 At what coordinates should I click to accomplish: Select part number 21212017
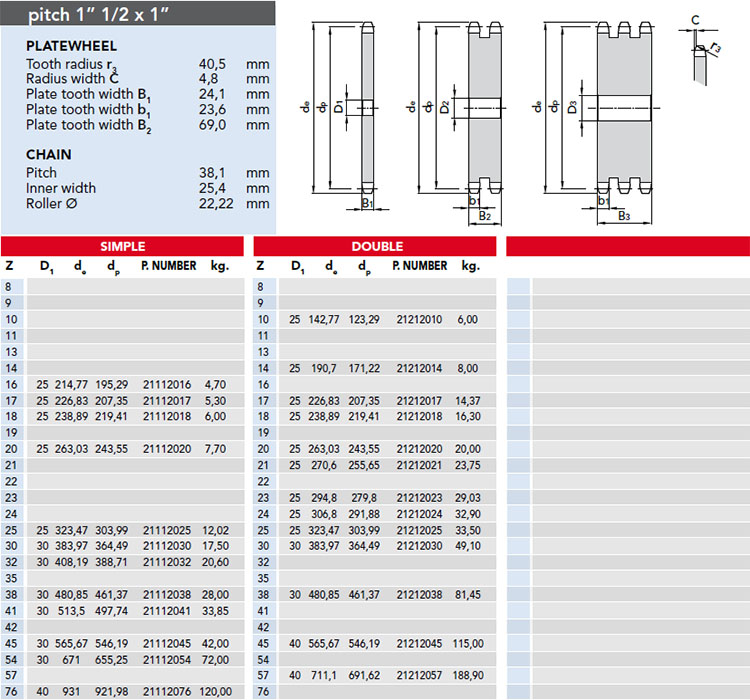coord(419,400)
